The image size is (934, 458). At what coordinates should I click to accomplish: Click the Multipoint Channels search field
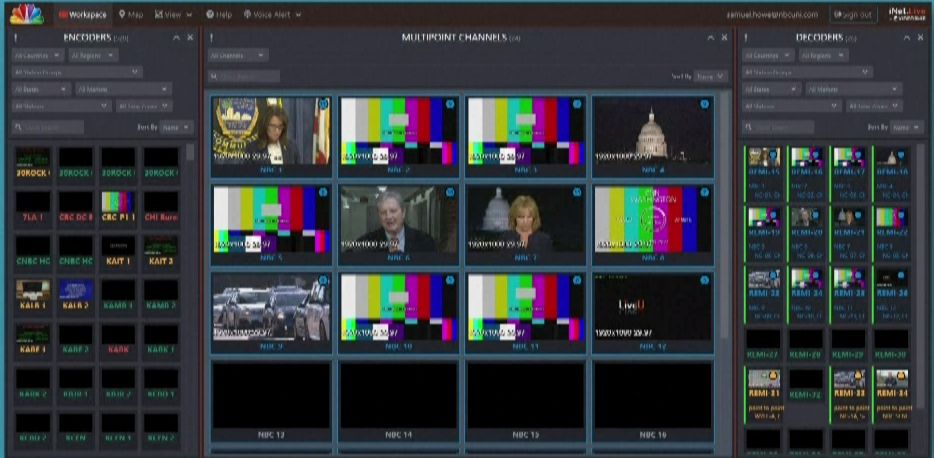tap(244, 76)
